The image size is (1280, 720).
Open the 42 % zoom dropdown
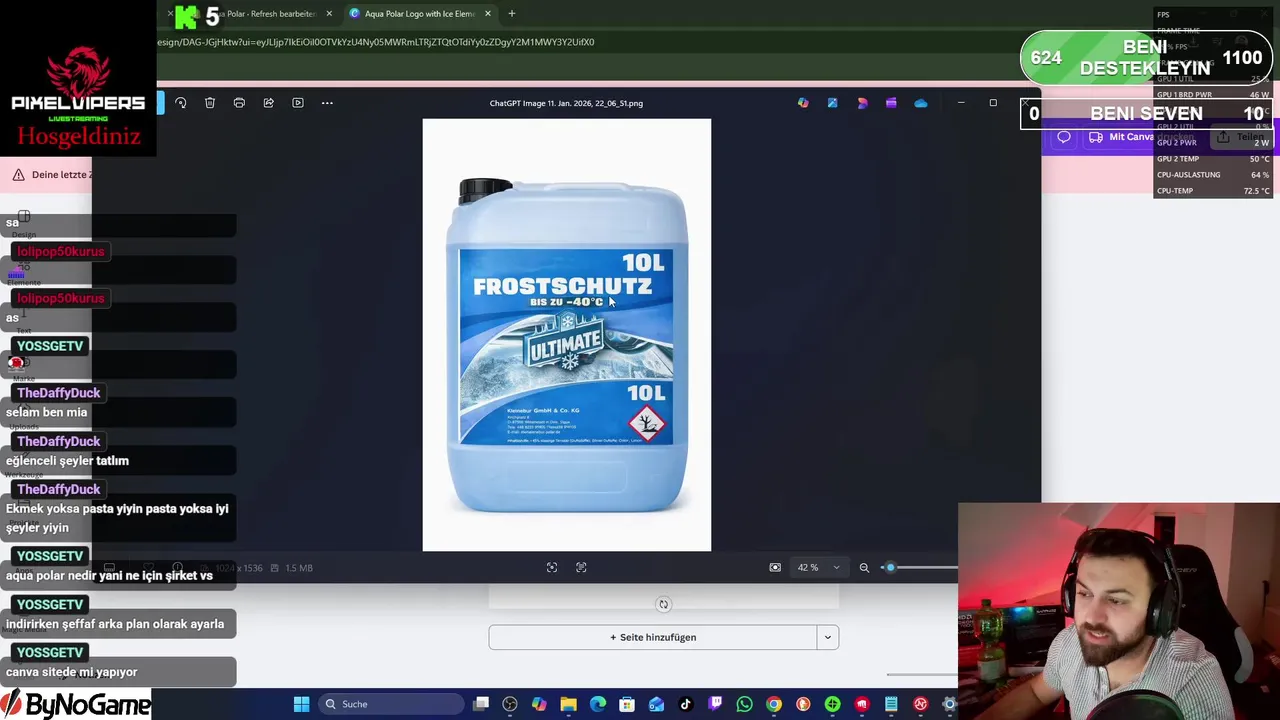click(818, 568)
